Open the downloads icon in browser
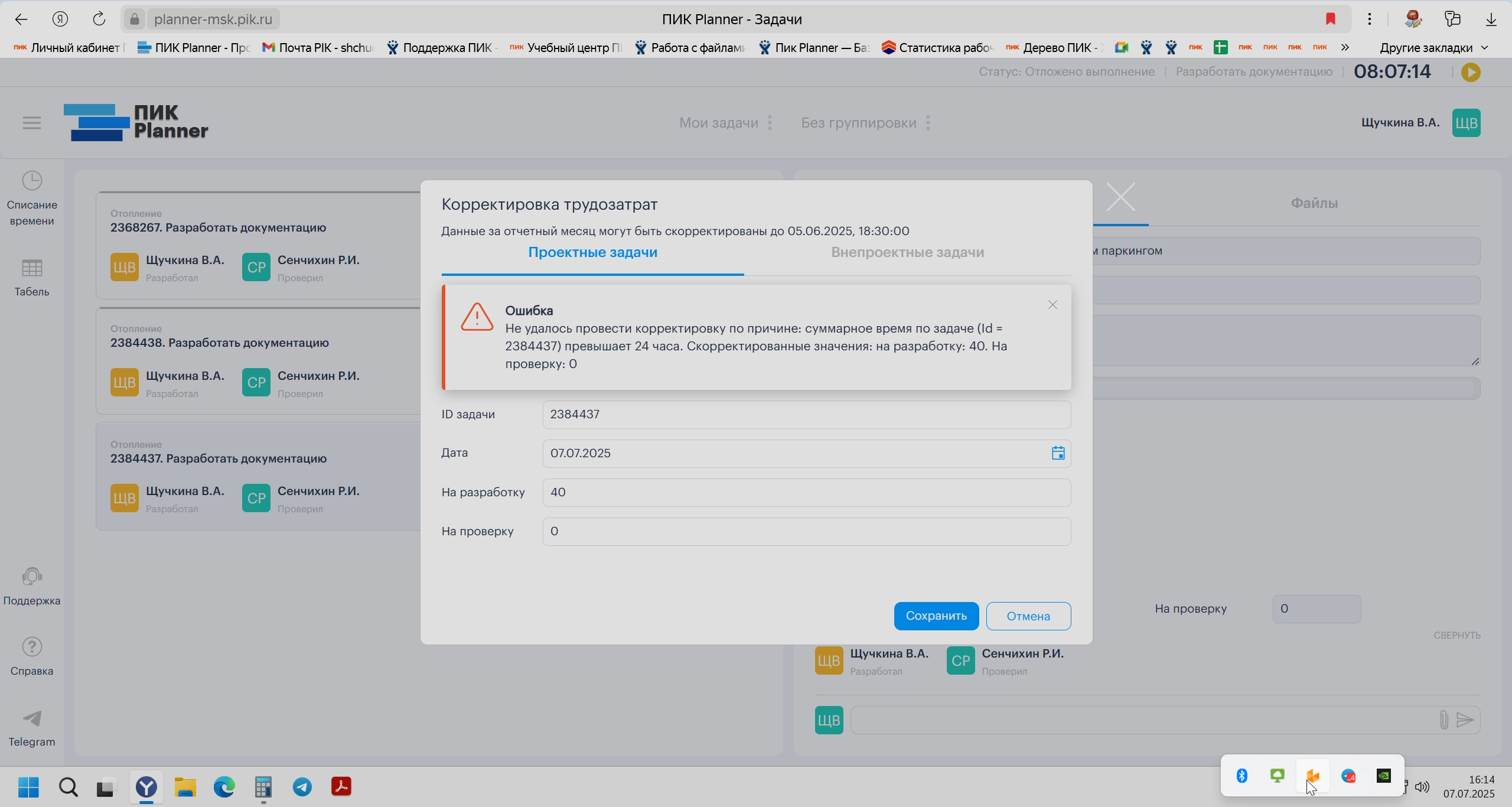1512x807 pixels. [x=1491, y=19]
